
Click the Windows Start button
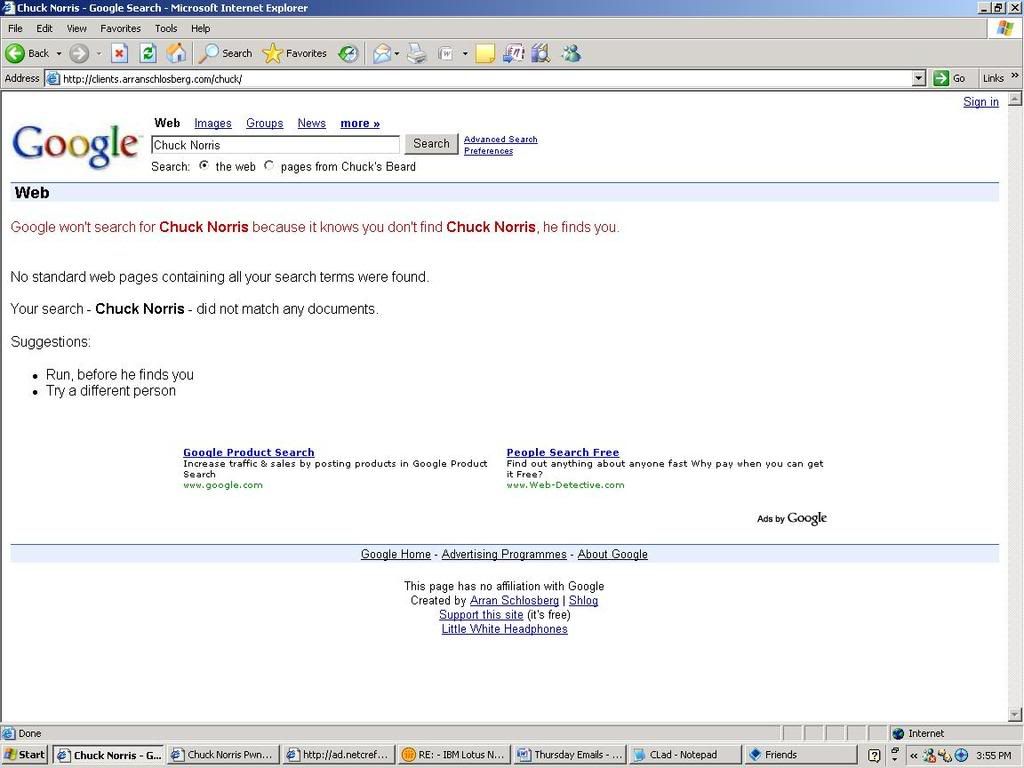[x=25, y=755]
